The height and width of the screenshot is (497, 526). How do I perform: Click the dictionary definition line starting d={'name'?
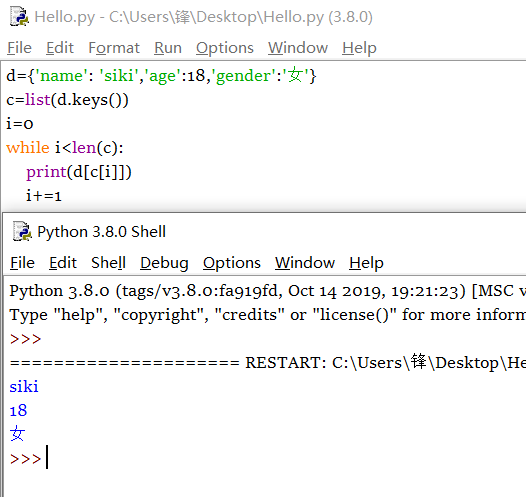coord(161,75)
